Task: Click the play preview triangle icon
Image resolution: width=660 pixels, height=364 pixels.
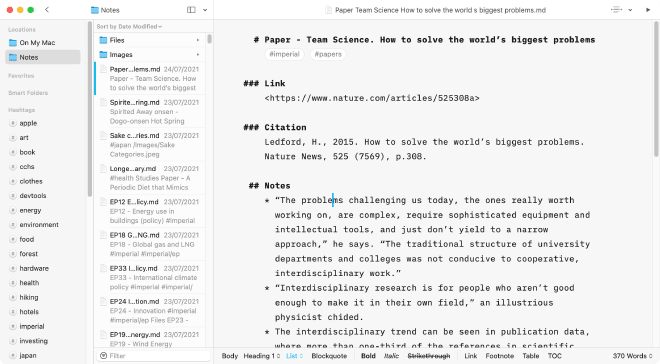Action: click(x=648, y=10)
